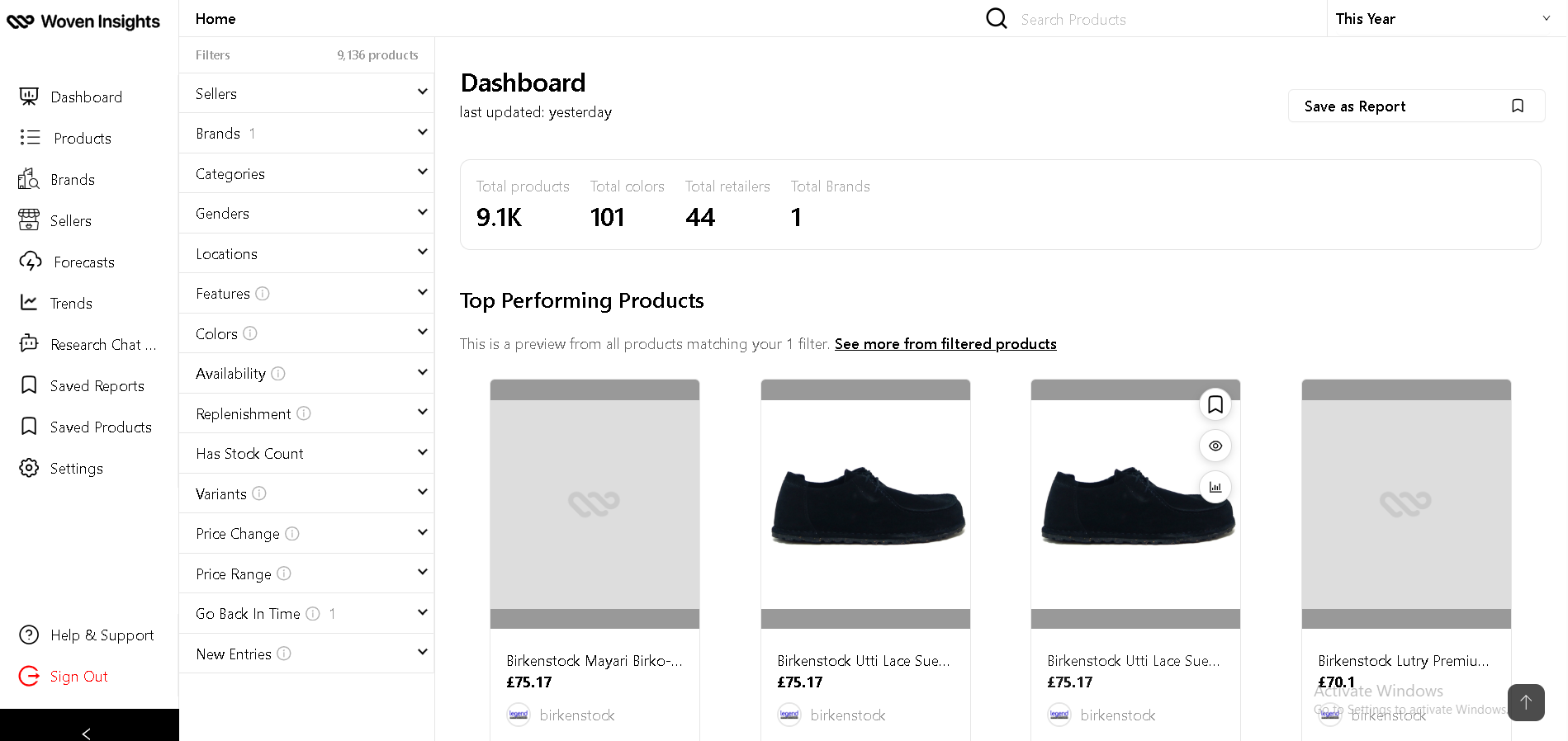The height and width of the screenshot is (741, 1568).
Task: Open Research Chat from the sidebar
Action: pyautogui.click(x=102, y=345)
